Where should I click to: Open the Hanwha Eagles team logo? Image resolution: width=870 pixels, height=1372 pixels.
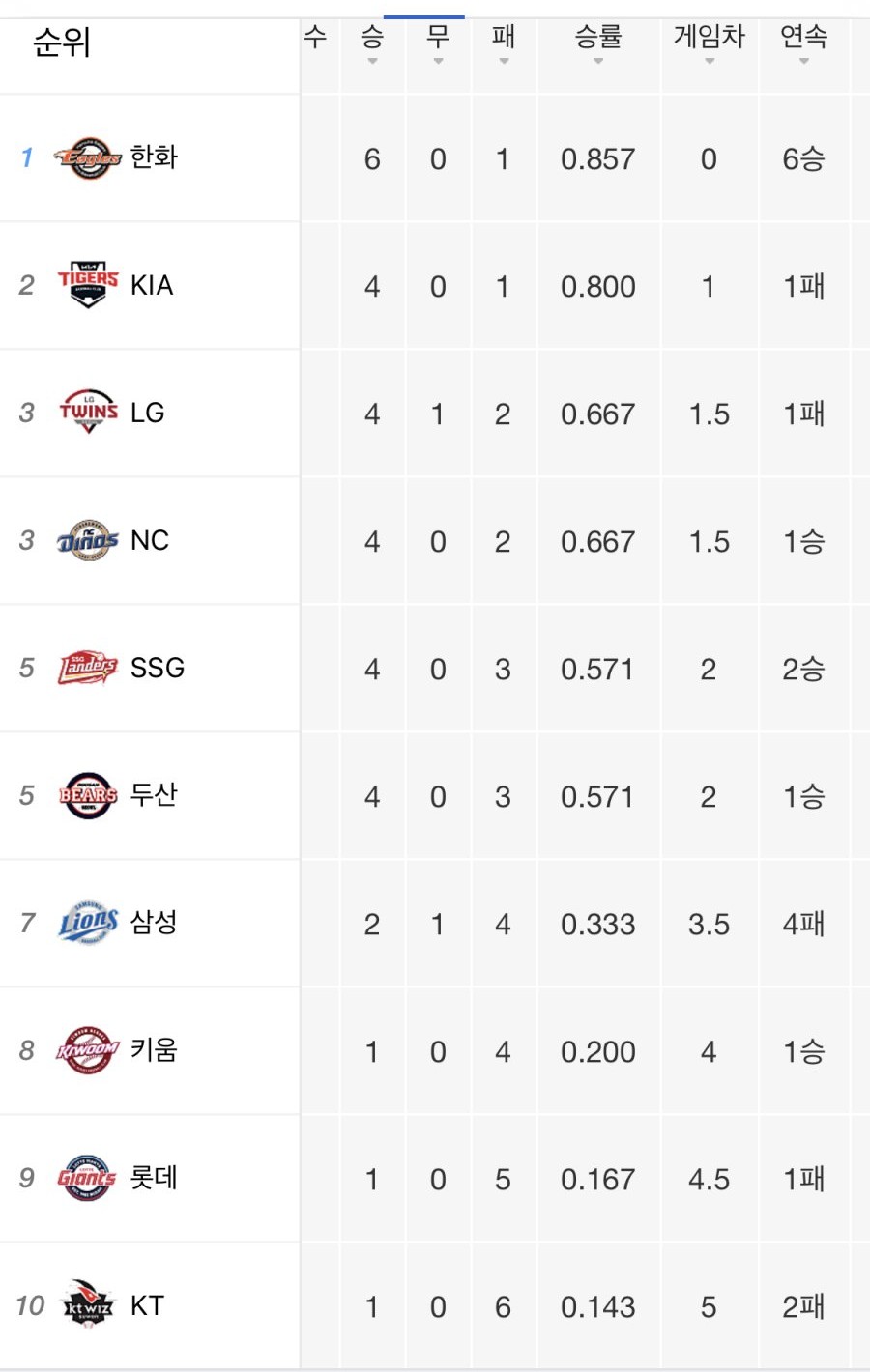click(x=88, y=158)
